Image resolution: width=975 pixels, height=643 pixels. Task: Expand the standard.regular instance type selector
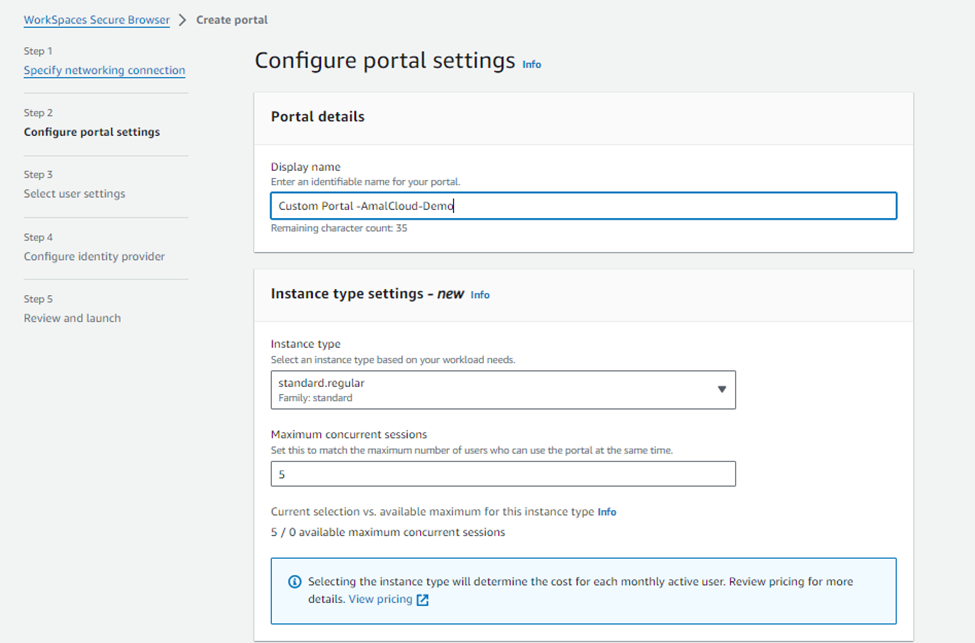click(x=503, y=390)
